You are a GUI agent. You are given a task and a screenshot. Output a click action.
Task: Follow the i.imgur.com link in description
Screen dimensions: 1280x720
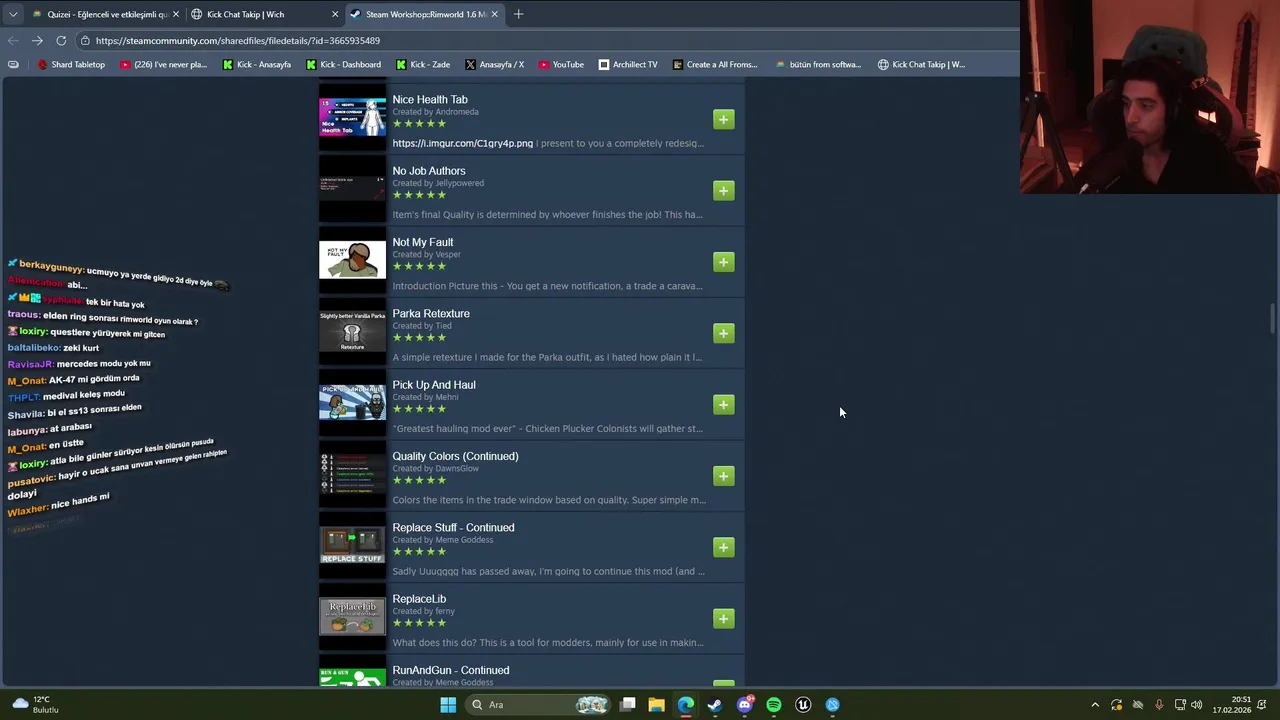462,143
